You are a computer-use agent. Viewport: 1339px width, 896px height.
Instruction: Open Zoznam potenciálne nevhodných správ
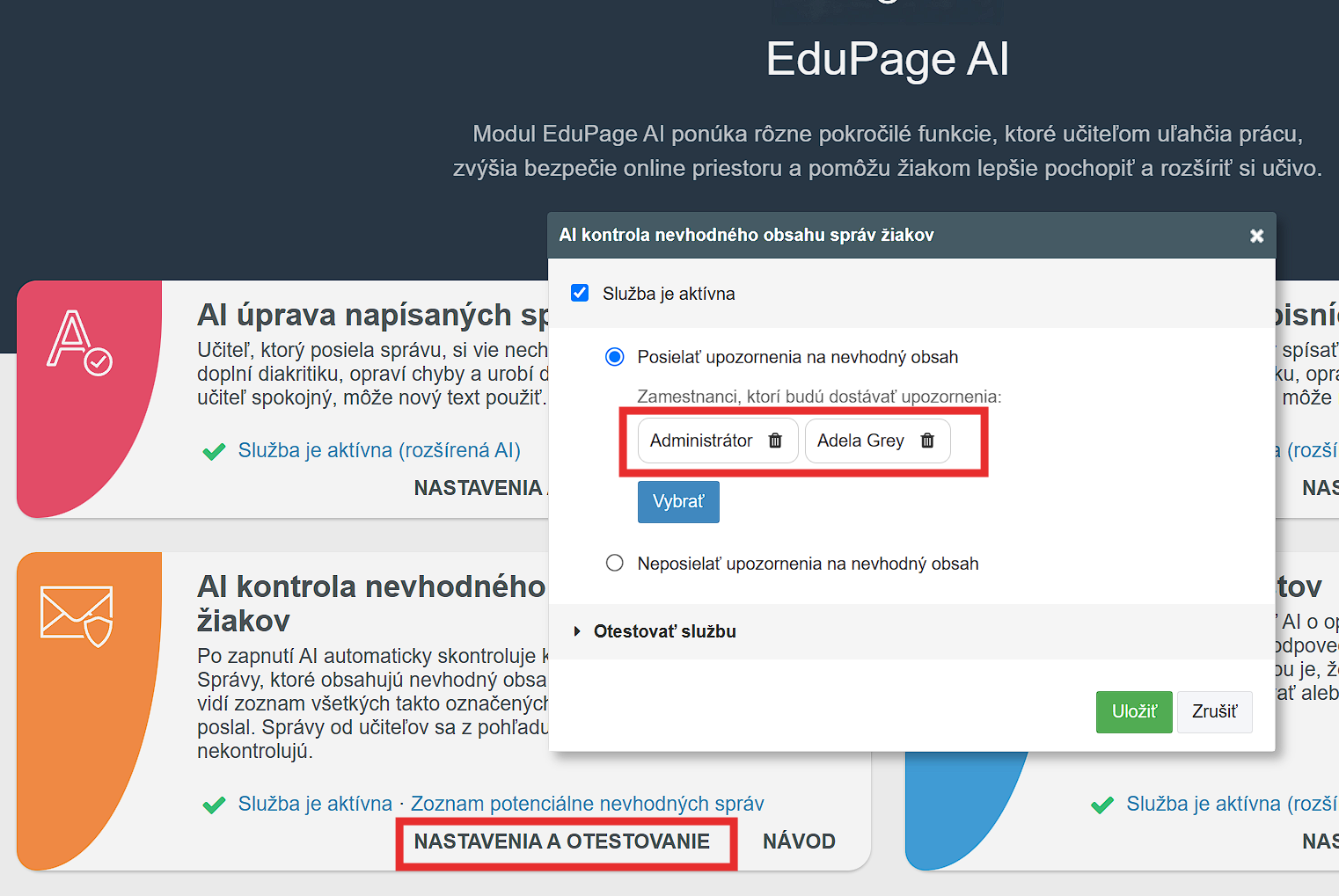coord(587,804)
